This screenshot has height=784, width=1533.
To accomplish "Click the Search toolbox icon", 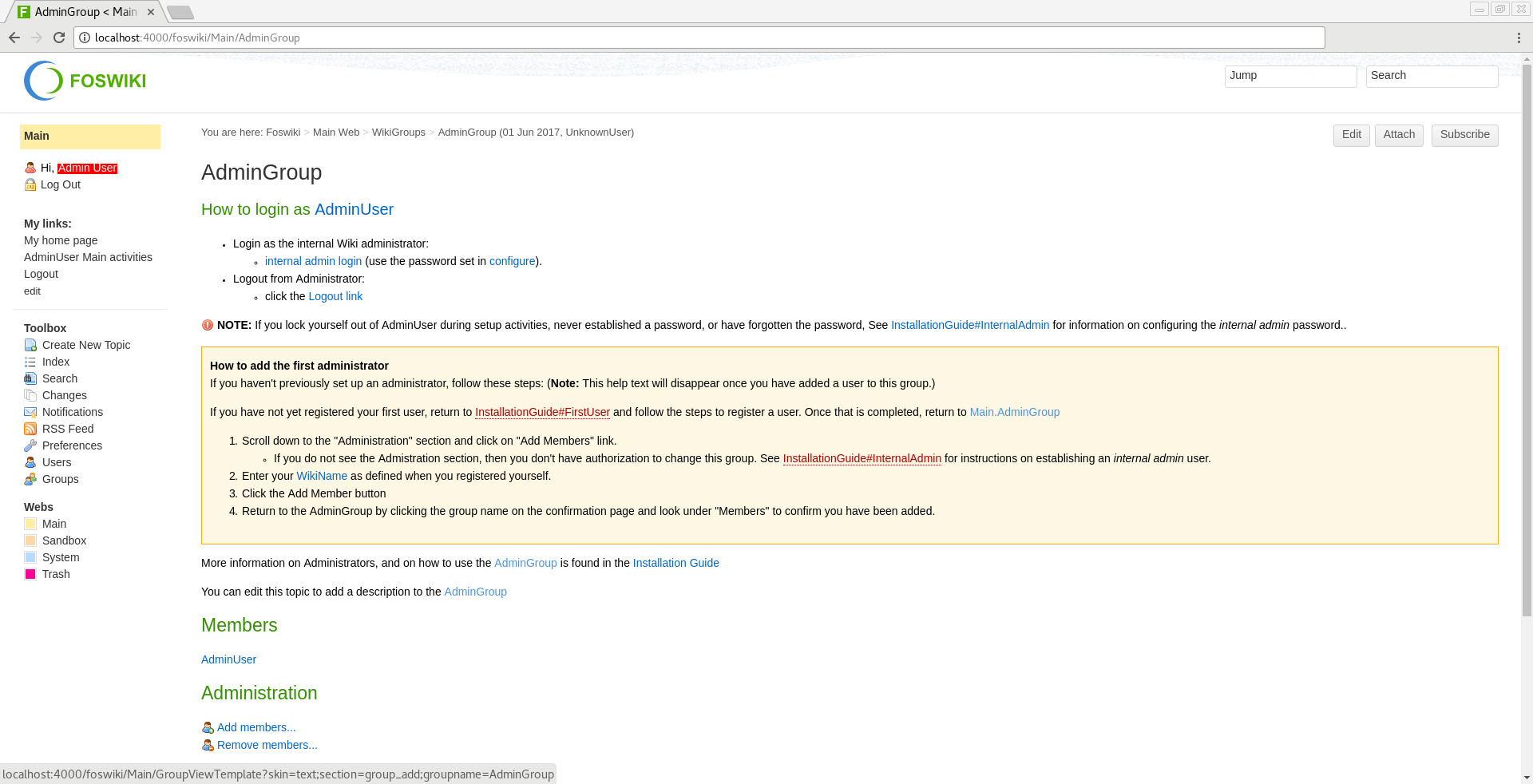I will click(x=30, y=378).
